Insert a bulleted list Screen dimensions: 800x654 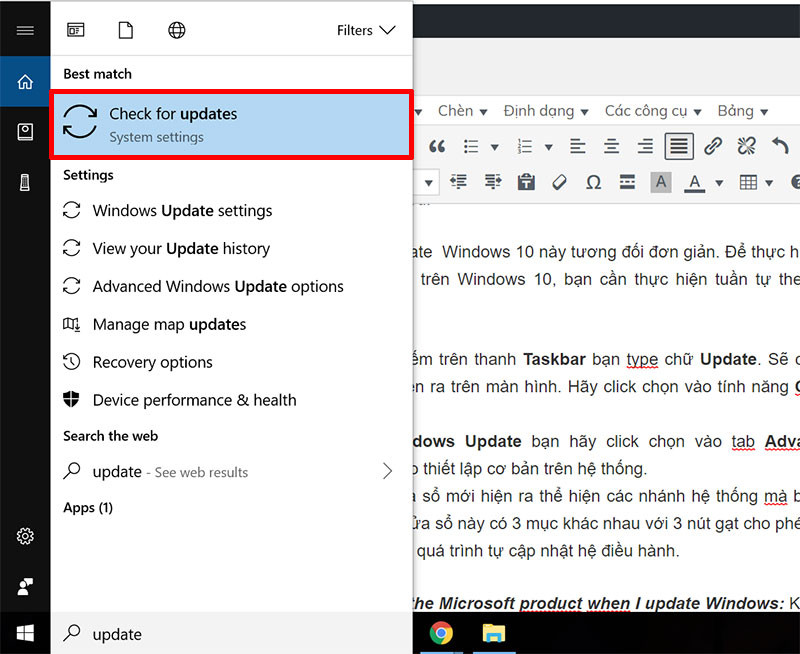tap(471, 147)
